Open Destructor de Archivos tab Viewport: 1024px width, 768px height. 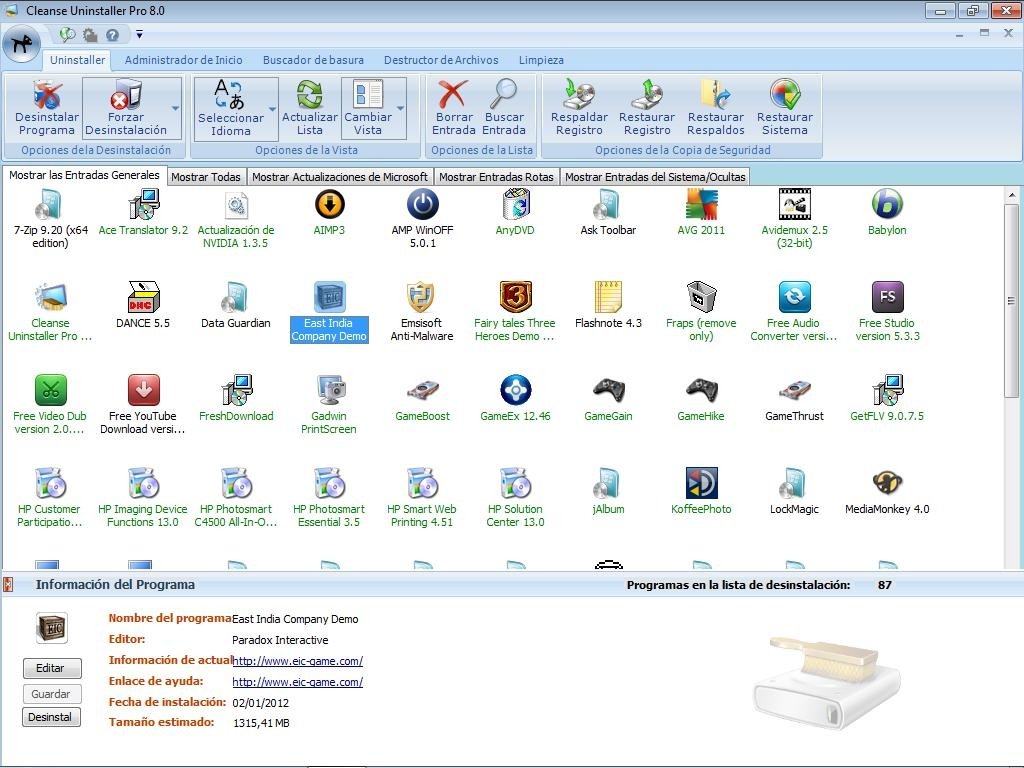click(441, 60)
